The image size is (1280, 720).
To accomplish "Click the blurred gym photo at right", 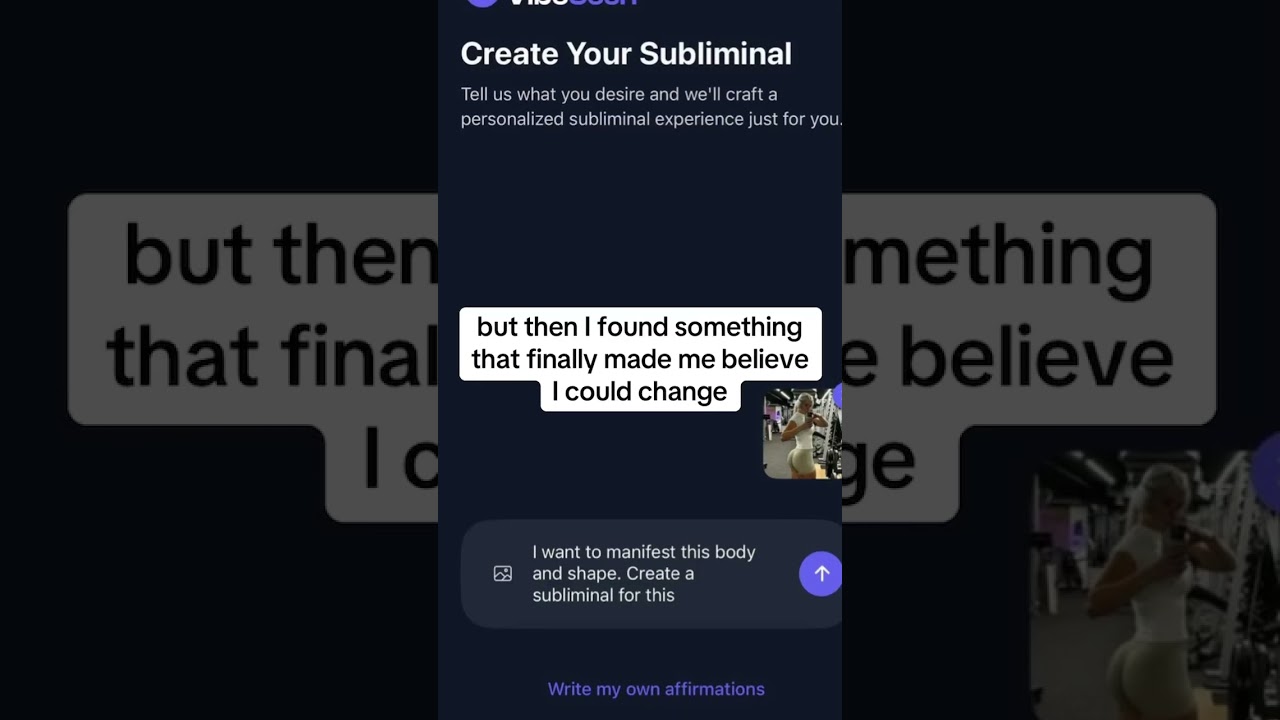I will coord(1155,585).
